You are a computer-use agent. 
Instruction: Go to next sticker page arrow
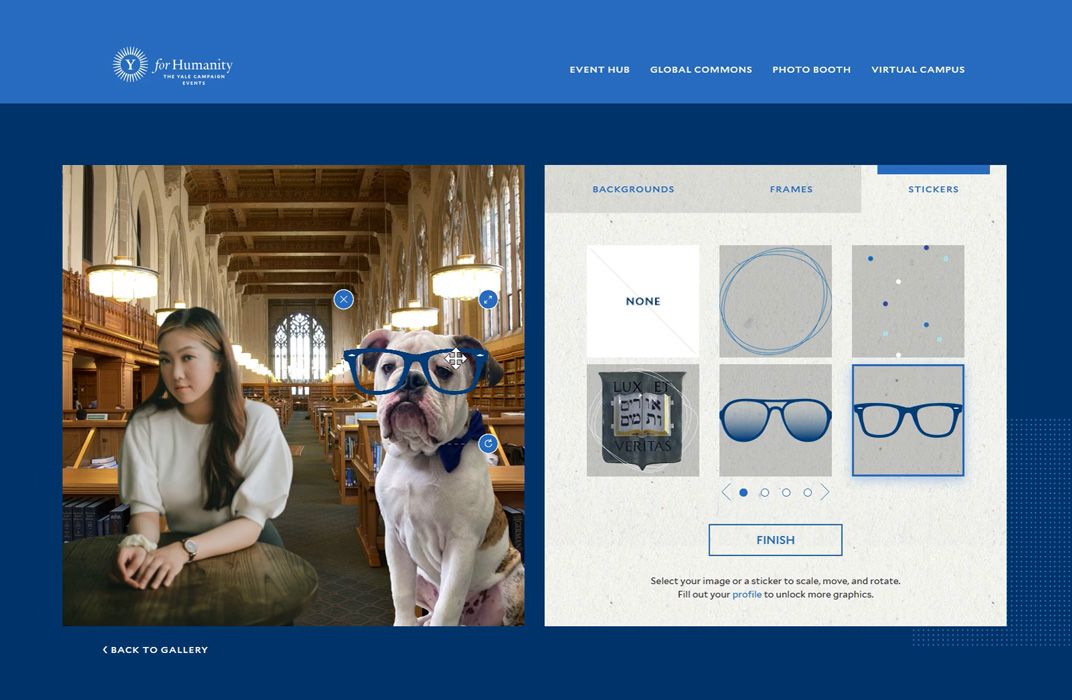[x=825, y=492]
